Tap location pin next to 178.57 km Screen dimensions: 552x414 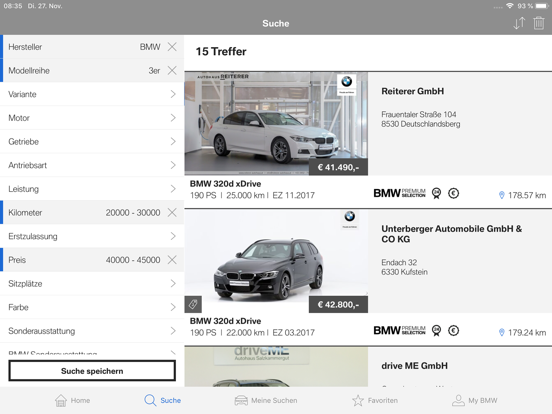point(502,195)
